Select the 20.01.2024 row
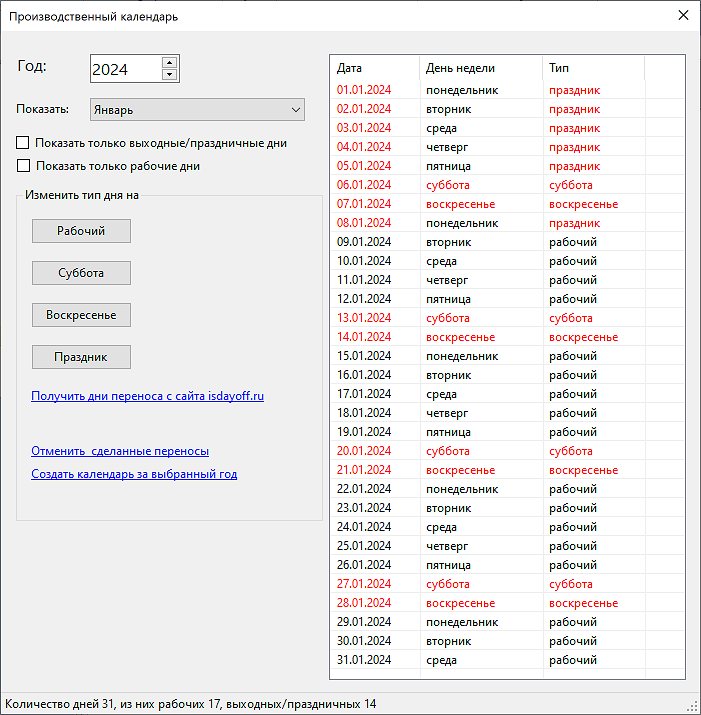Viewport: 701px width, 715px height. [x=507, y=451]
